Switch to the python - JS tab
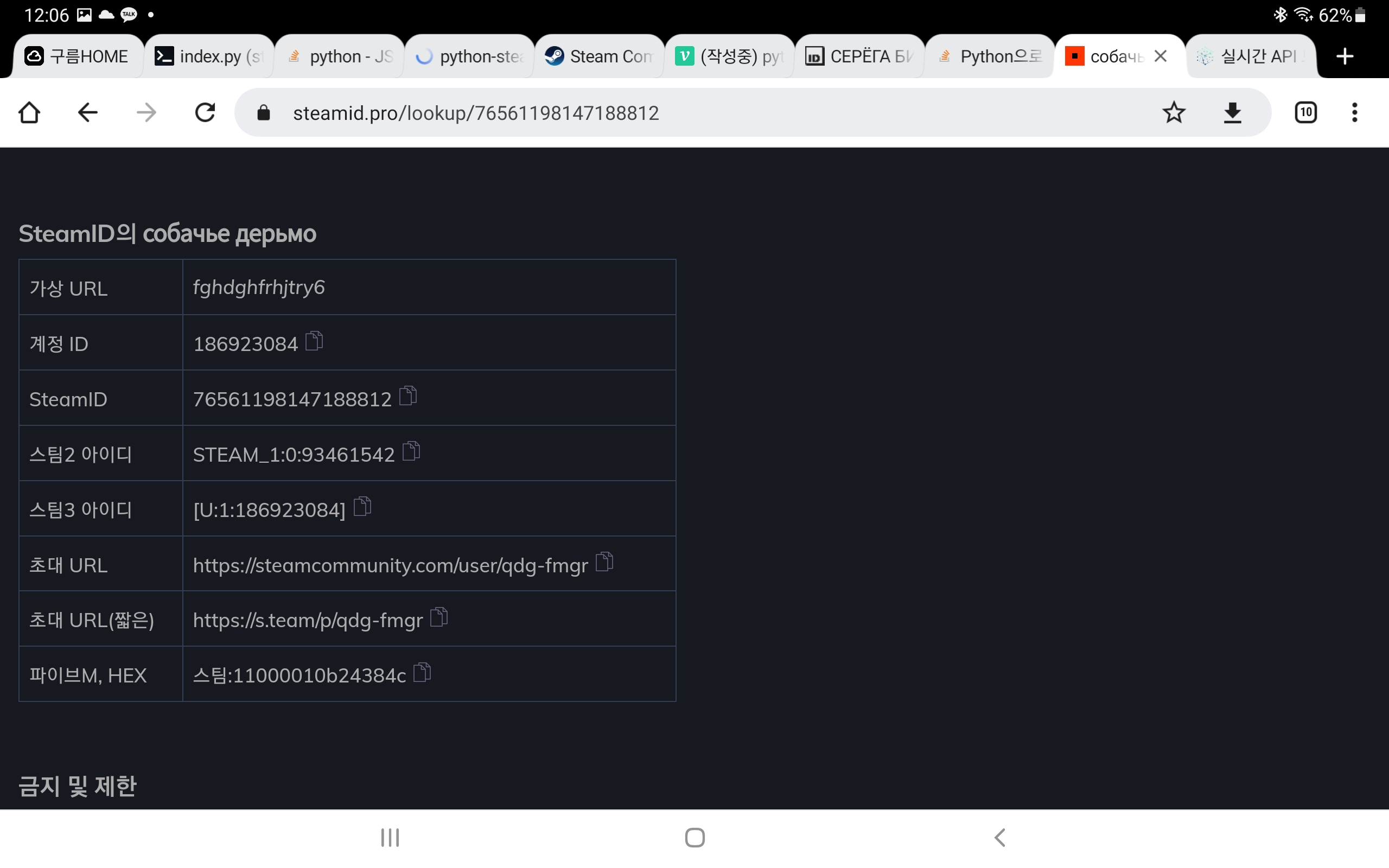This screenshot has width=1389, height=868. [x=339, y=56]
